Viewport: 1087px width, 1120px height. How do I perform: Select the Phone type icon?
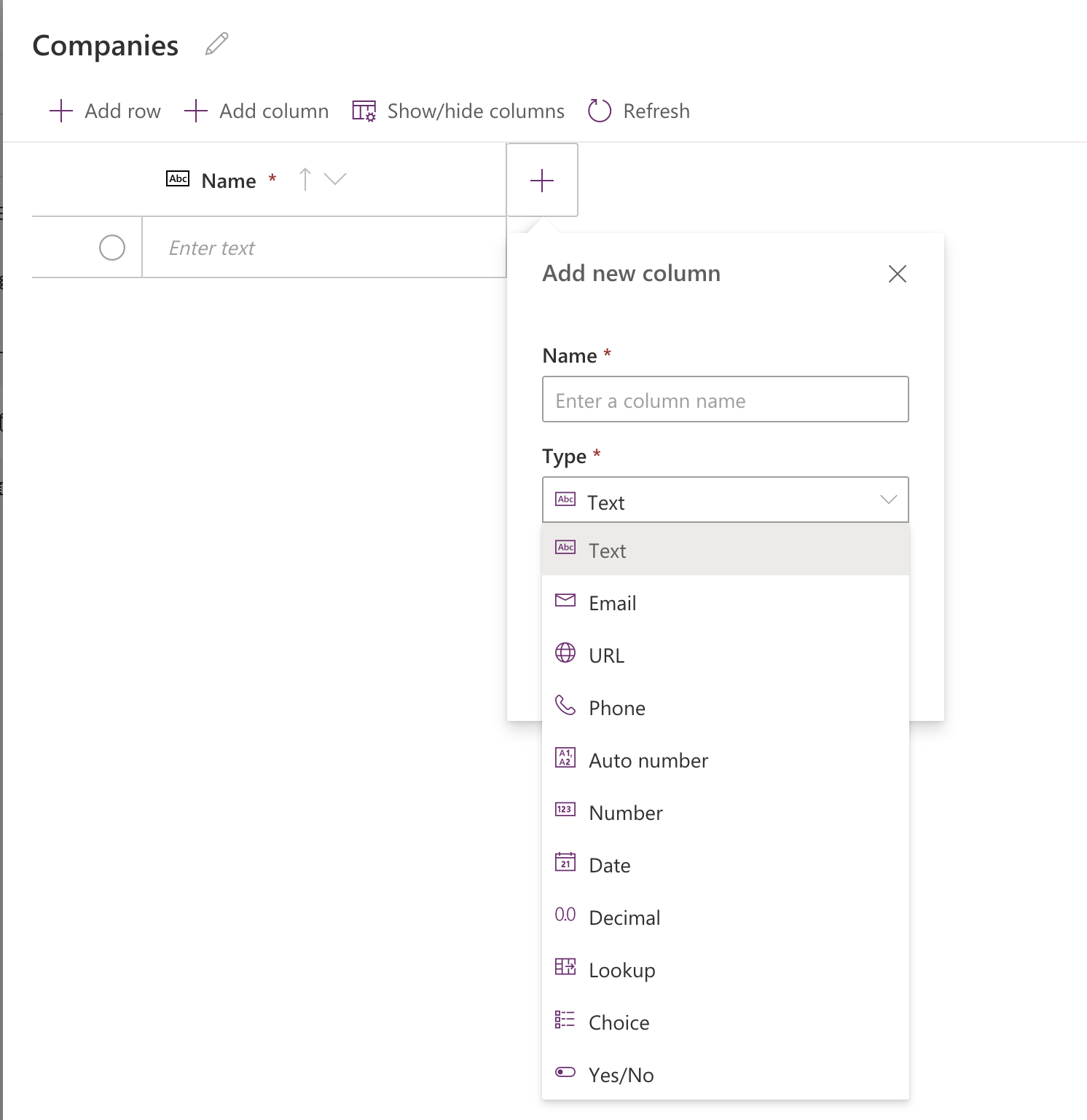click(565, 706)
